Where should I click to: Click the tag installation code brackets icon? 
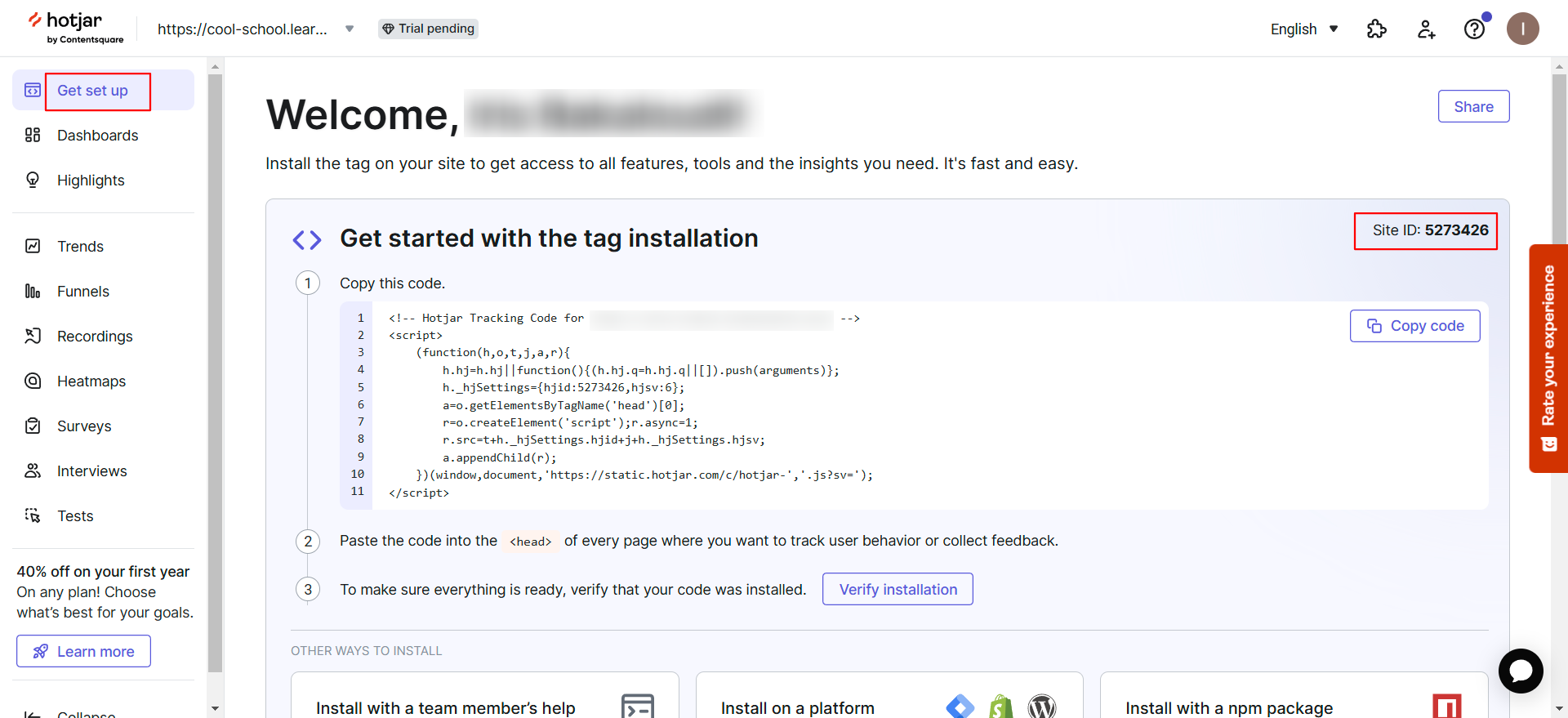[x=307, y=239]
